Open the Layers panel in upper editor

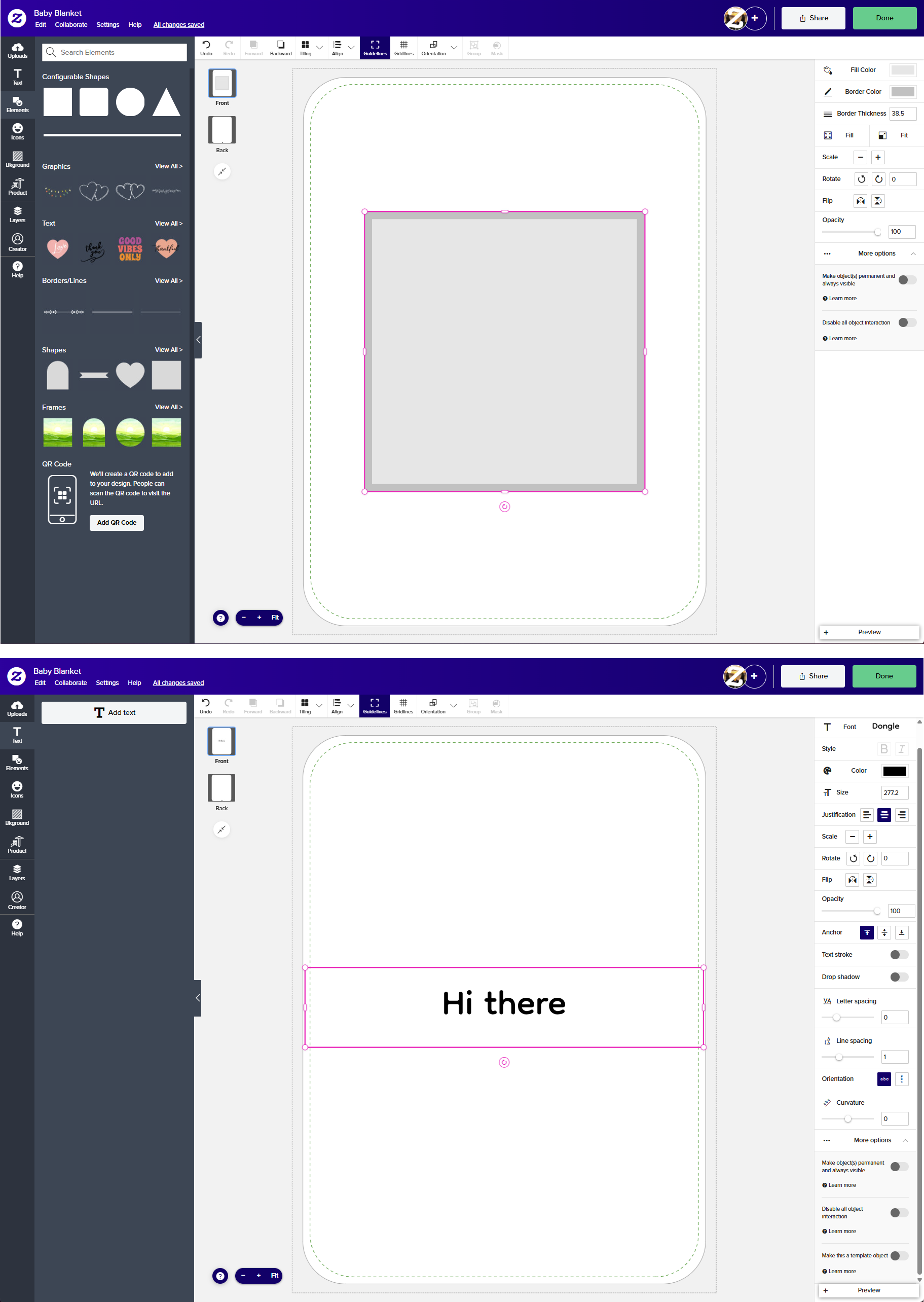[x=18, y=214]
